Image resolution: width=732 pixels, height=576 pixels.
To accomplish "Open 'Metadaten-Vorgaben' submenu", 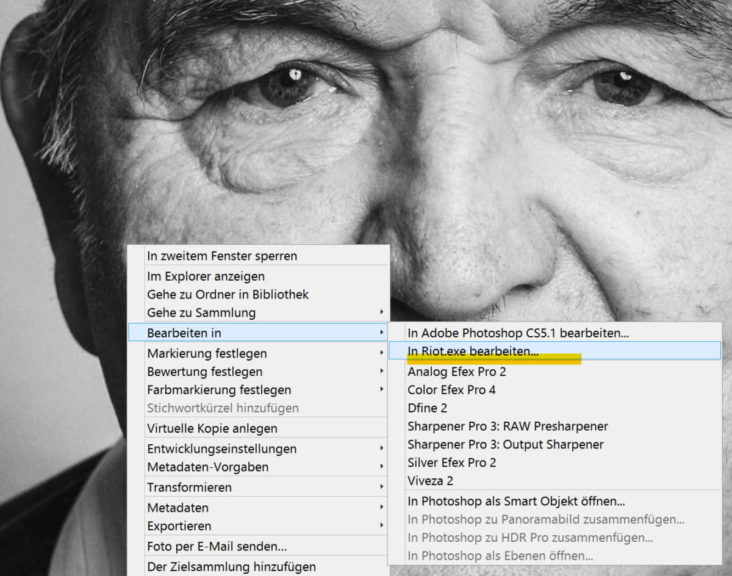I will 258,467.
